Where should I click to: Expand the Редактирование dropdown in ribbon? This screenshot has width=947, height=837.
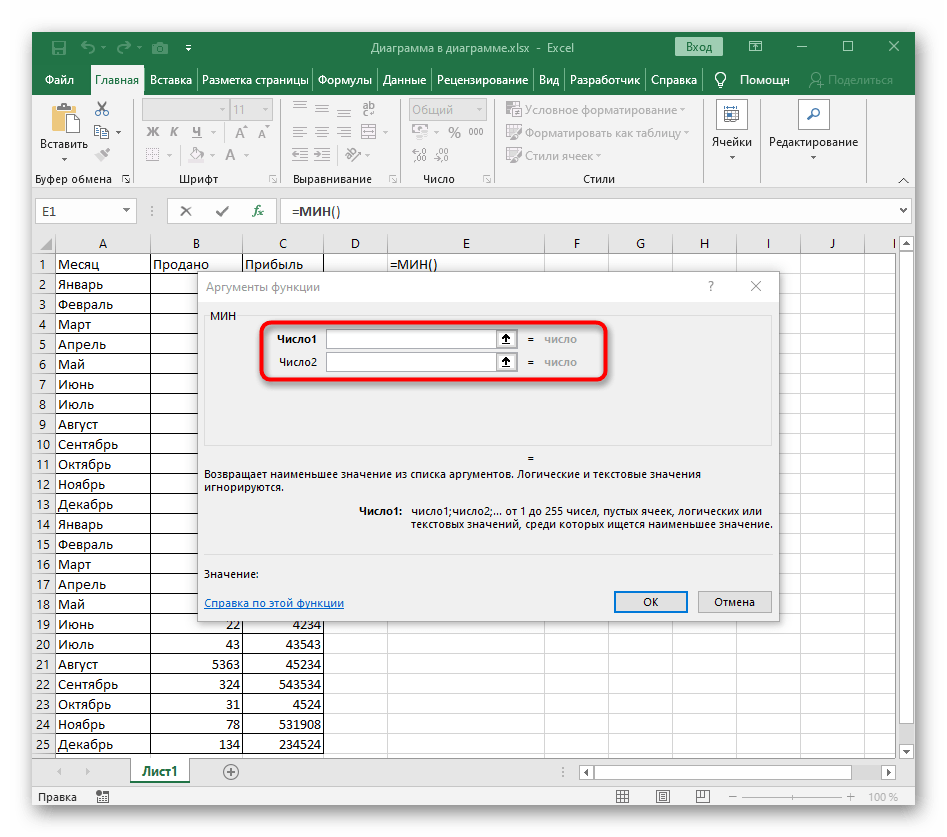coord(812,158)
